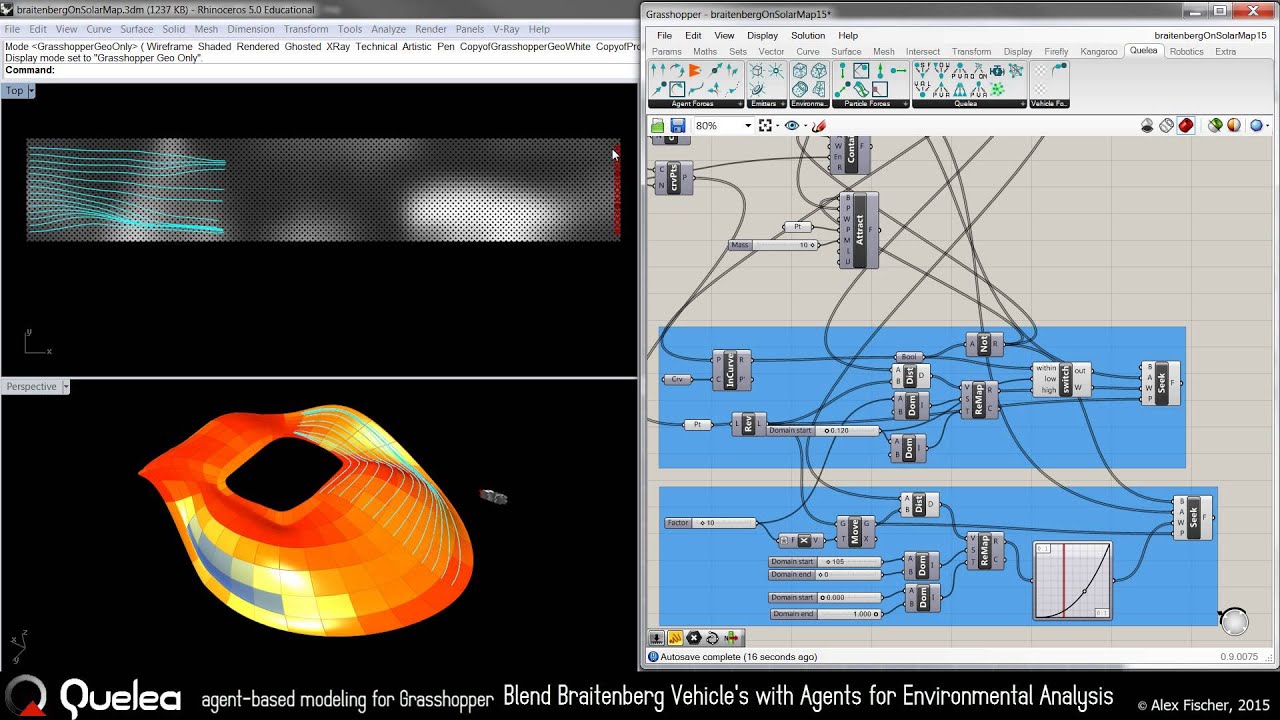Open the Top viewport title dropdown
The height and width of the screenshot is (720, 1280).
pyautogui.click(x=31, y=91)
